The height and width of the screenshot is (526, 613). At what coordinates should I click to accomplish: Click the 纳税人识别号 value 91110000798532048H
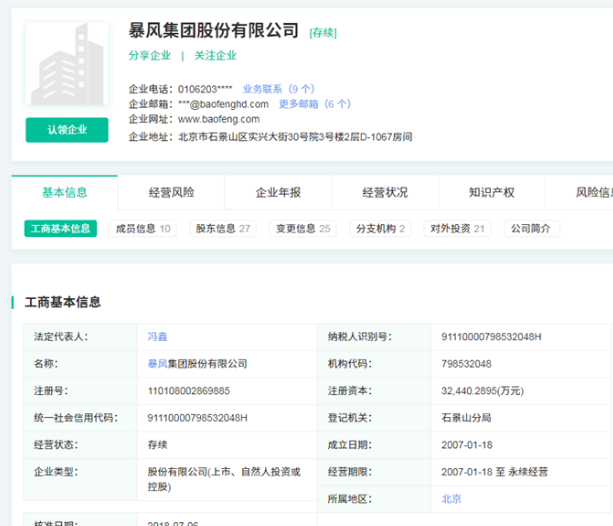[x=491, y=337]
